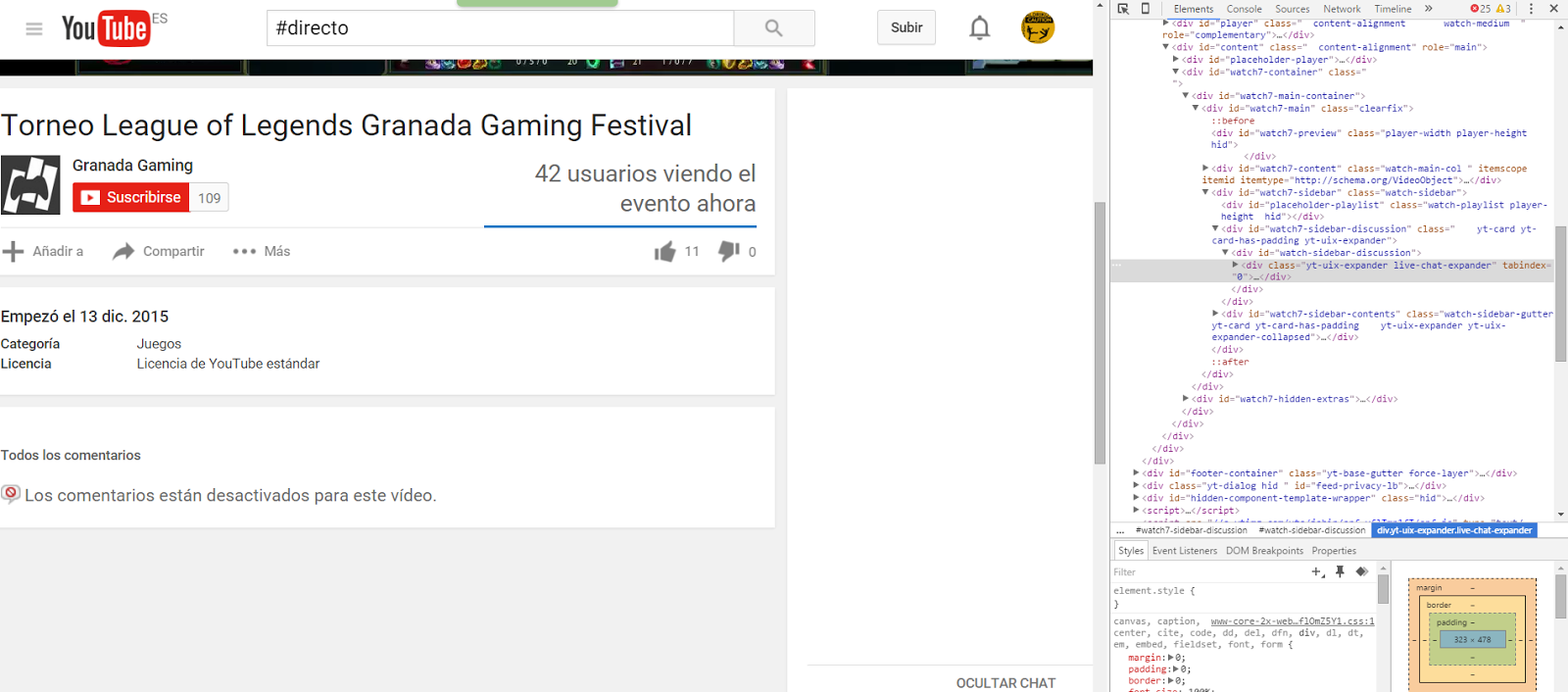The width and height of the screenshot is (1568, 692).
Task: Switch to the Timeline tab
Action: click(x=1393, y=9)
